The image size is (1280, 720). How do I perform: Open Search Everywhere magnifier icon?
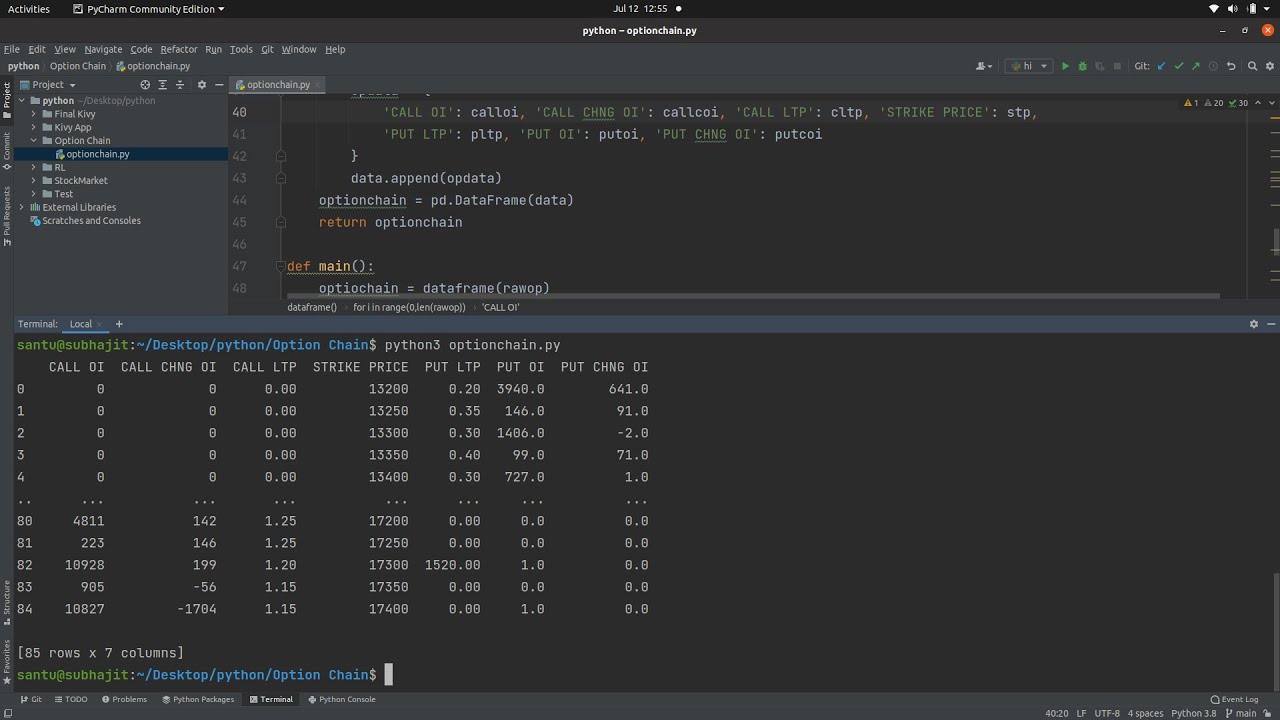coord(1253,66)
